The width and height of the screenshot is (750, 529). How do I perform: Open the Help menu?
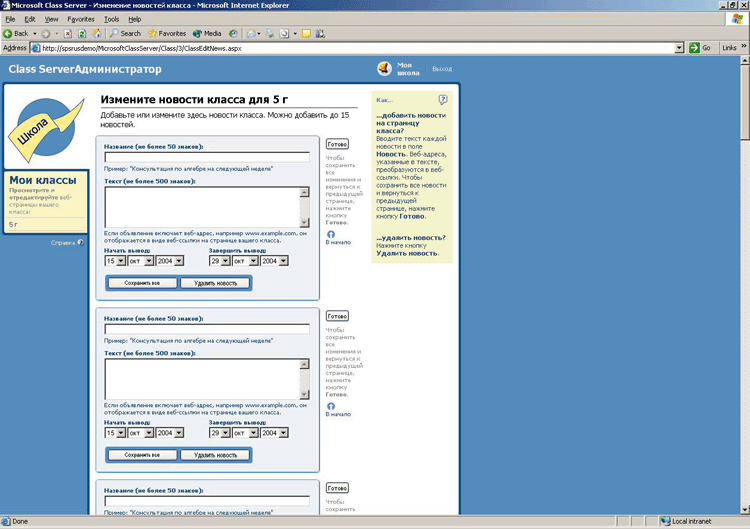click(134, 19)
